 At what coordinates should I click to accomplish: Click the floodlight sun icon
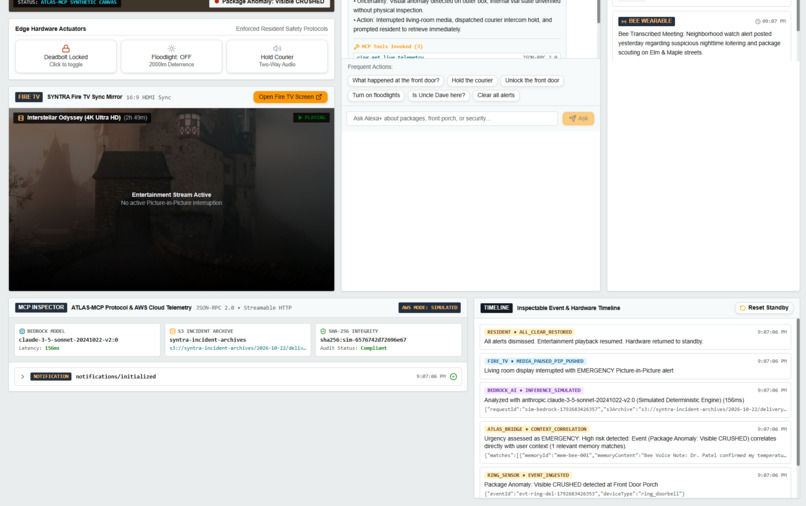[x=172, y=48]
